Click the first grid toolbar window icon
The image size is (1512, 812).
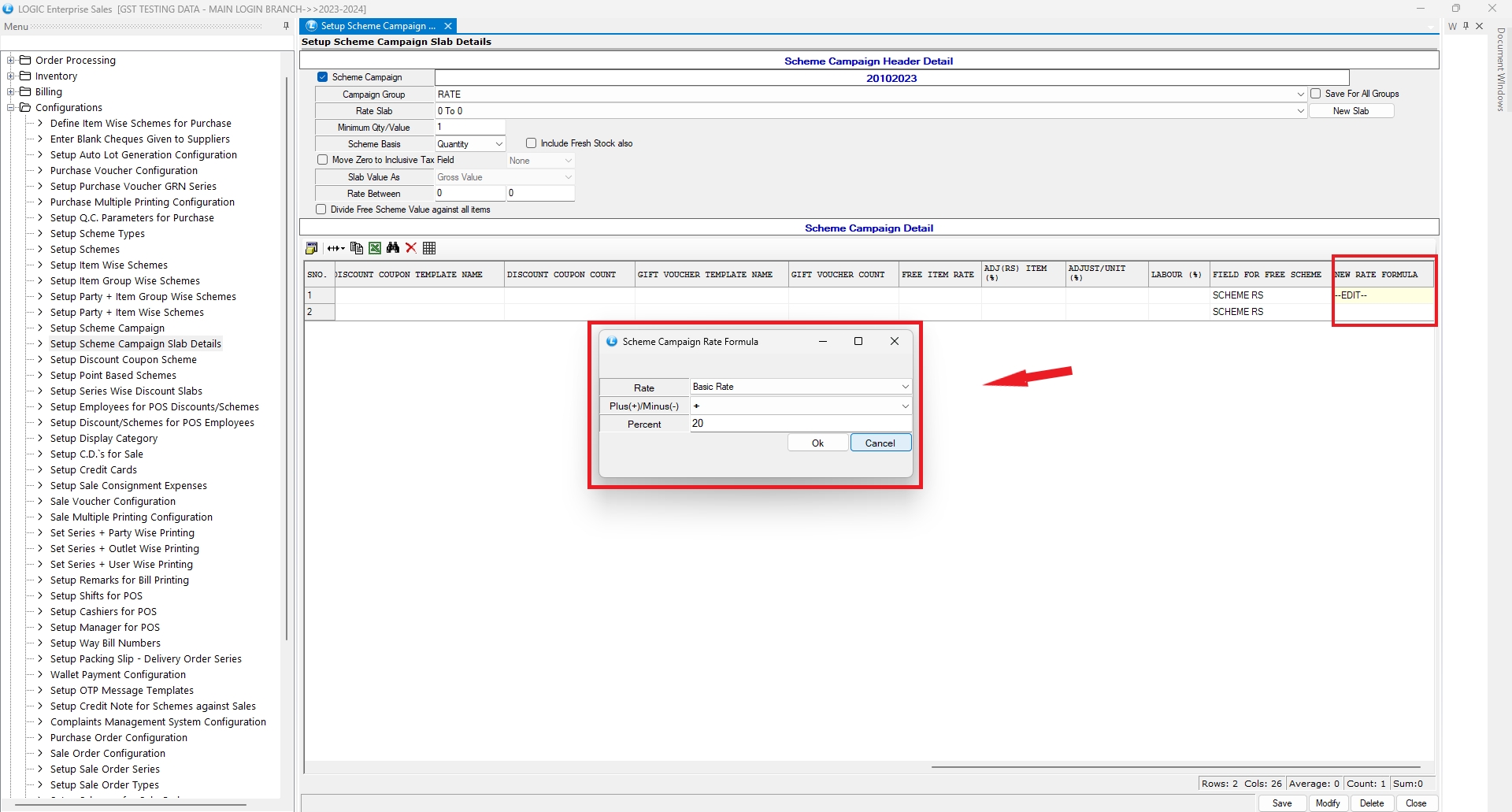point(312,248)
